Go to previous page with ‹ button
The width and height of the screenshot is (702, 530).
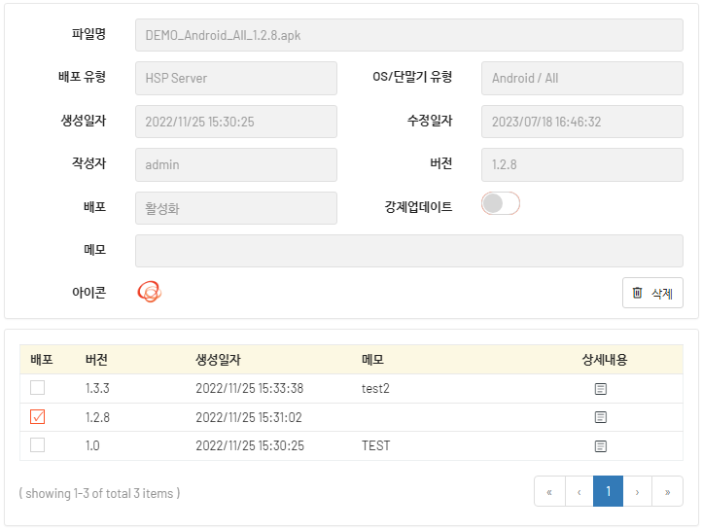click(579, 492)
